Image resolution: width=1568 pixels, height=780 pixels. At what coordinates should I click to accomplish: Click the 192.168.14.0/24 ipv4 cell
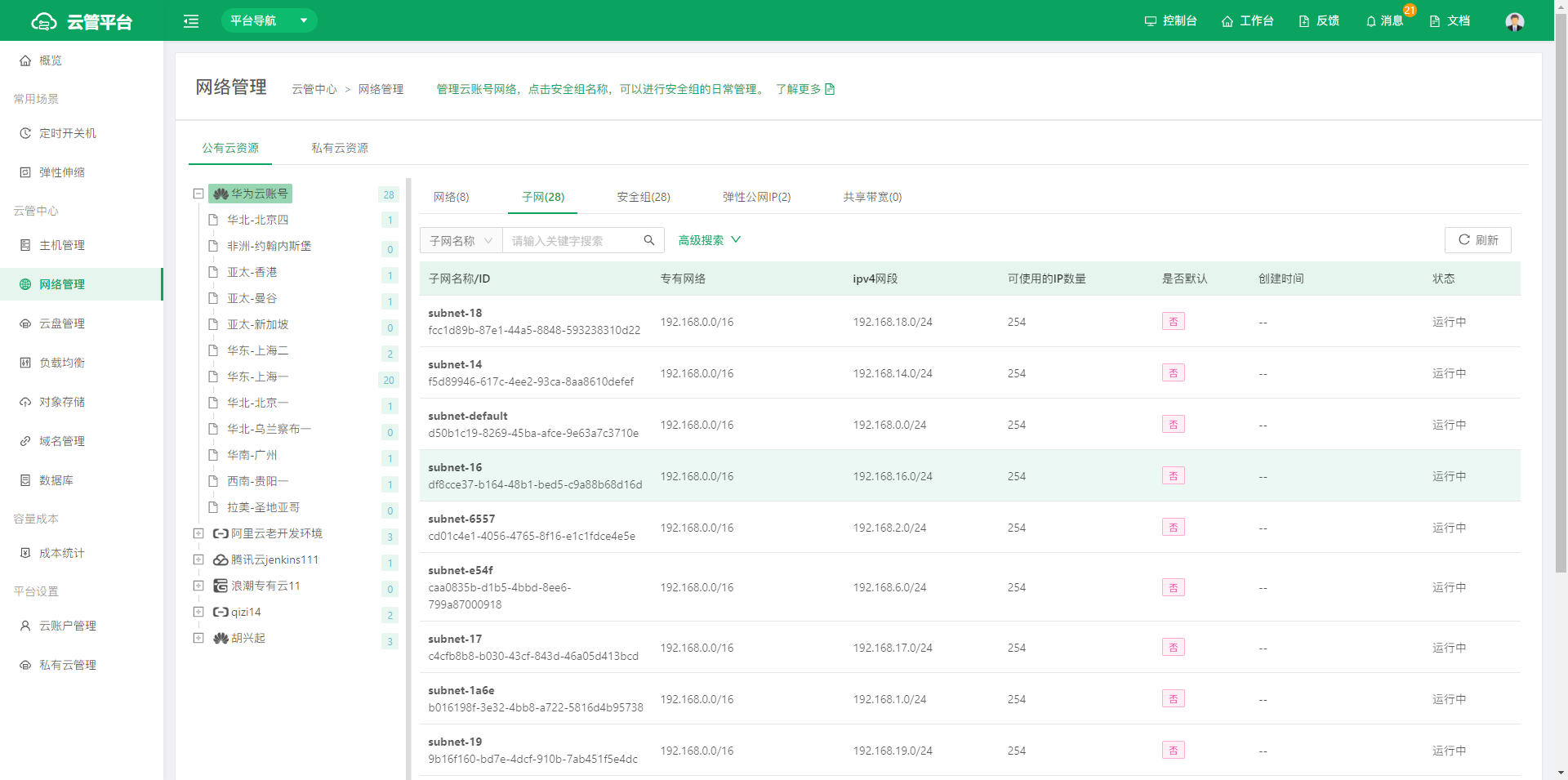click(x=893, y=373)
